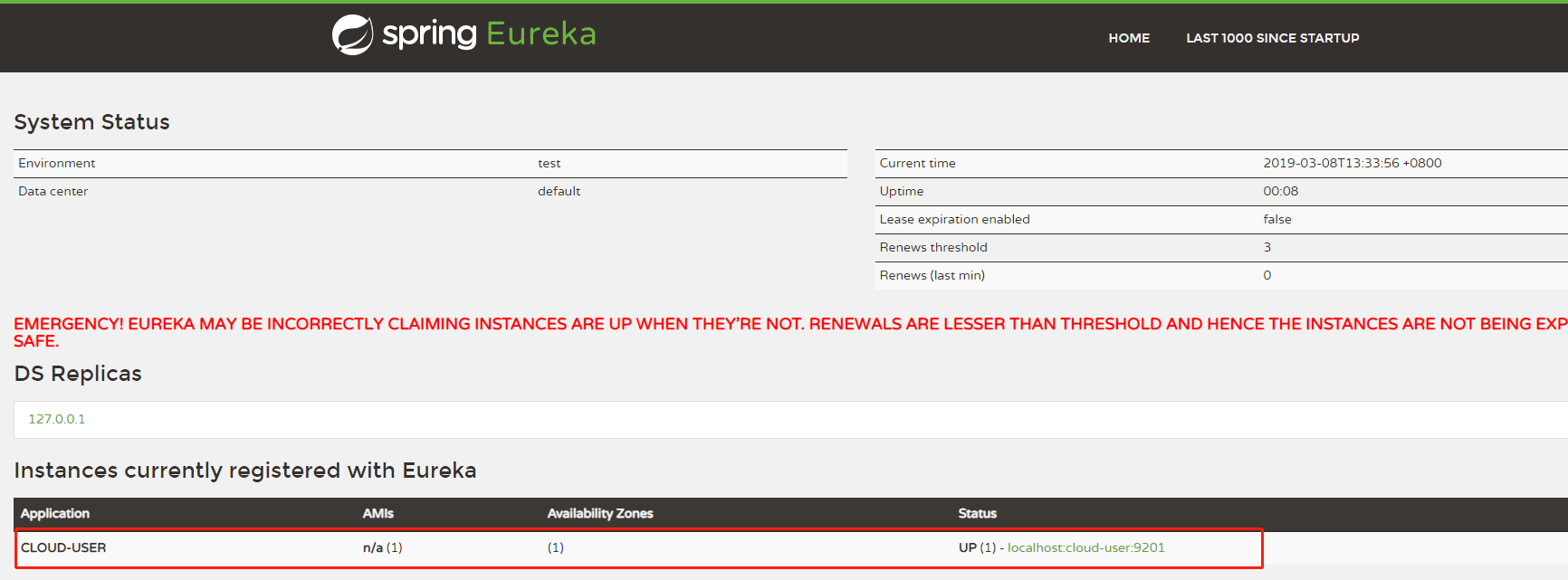Click the System Status heading

91,122
